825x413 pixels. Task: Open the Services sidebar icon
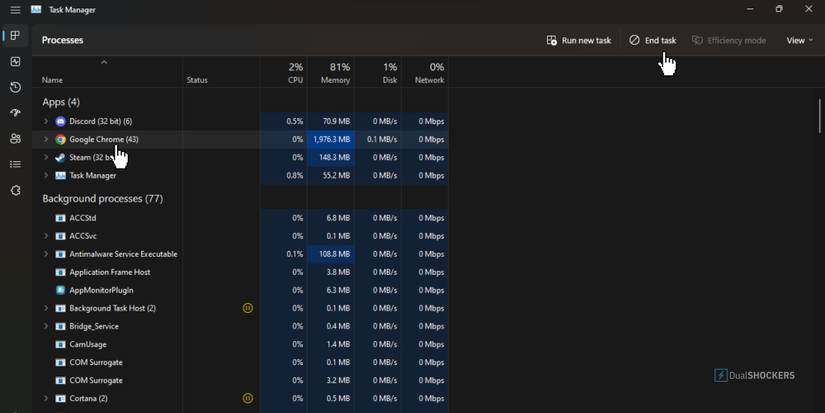click(15, 190)
